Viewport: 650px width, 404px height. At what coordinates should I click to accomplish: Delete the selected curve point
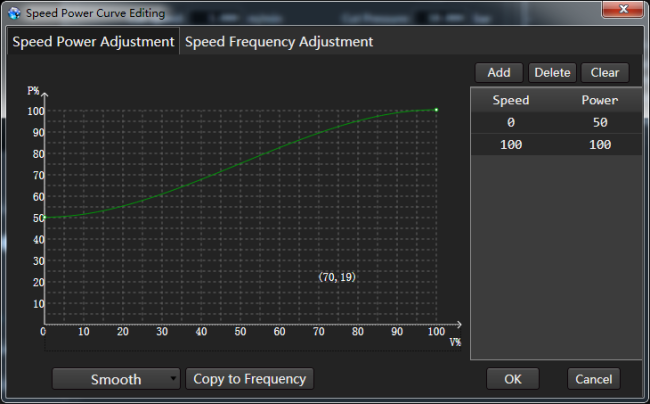coord(552,73)
